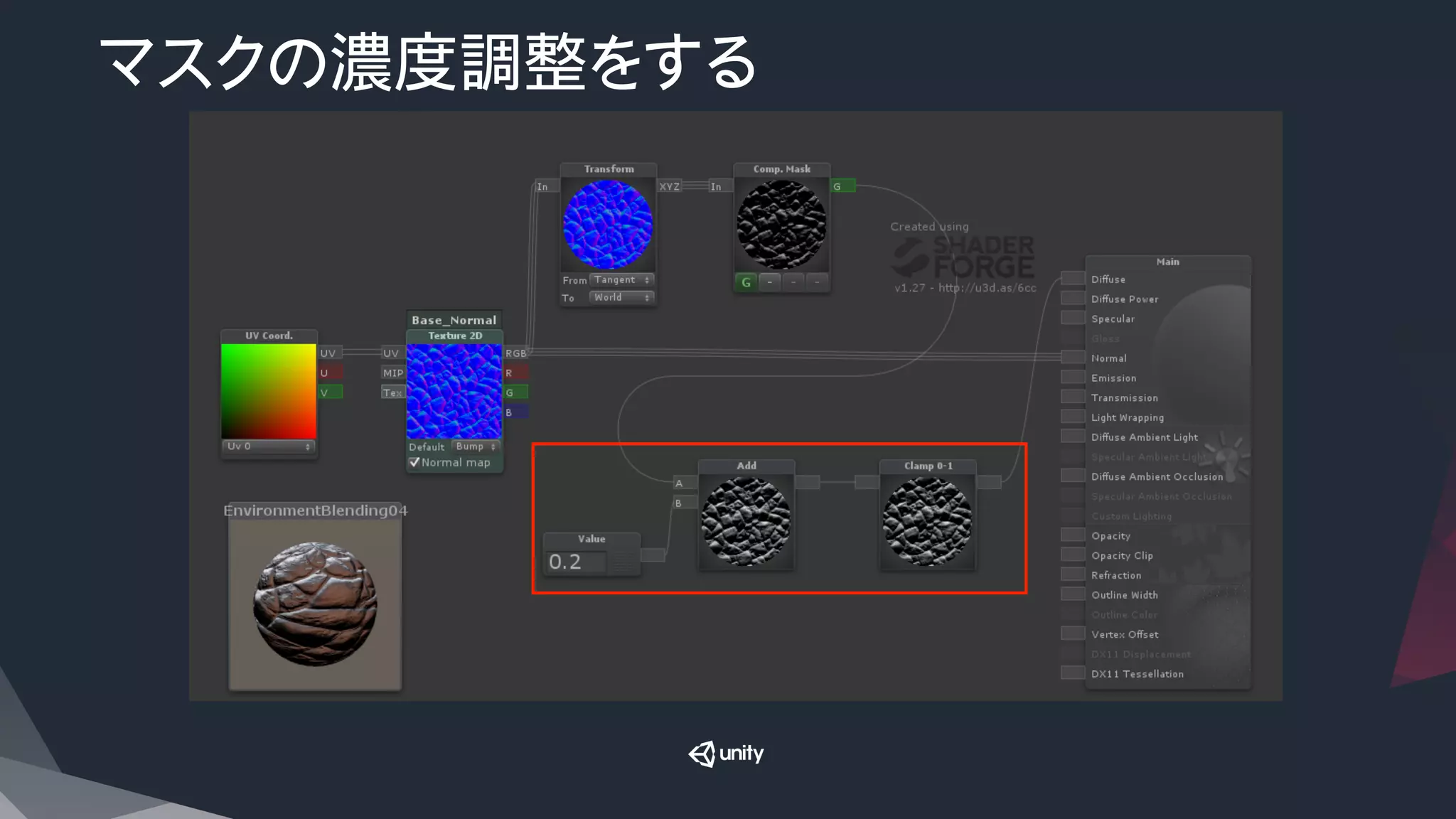
Task: Select the Main node title bar
Action: (1168, 262)
